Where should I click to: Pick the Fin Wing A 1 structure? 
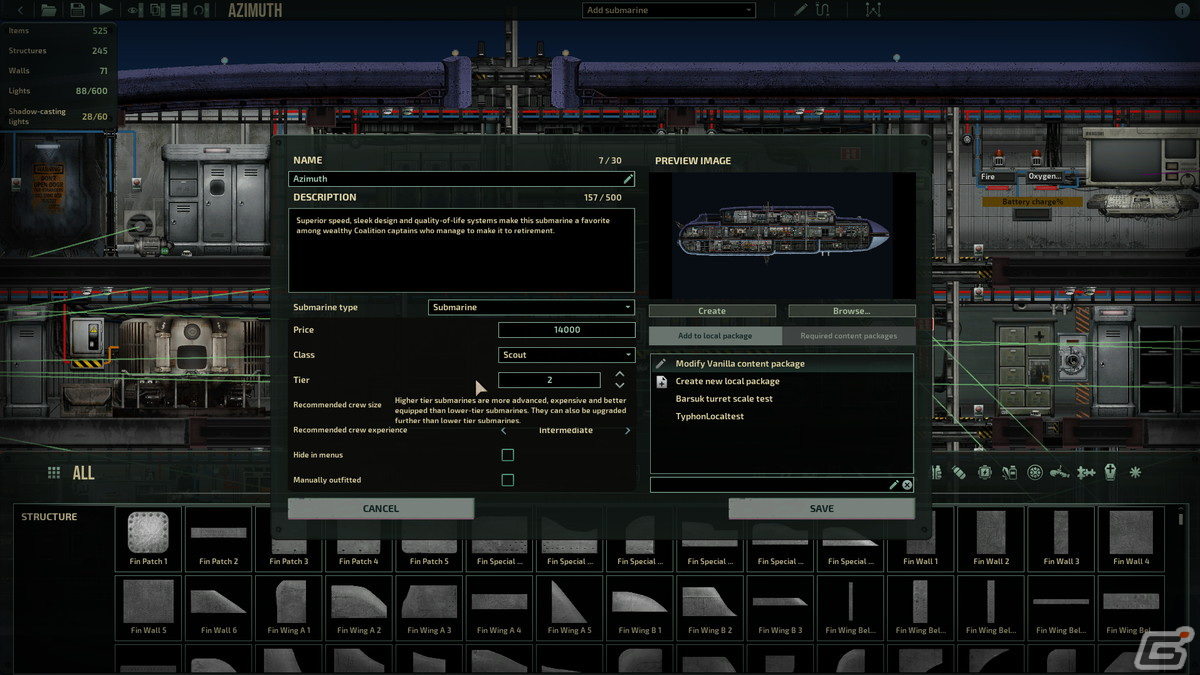point(288,608)
